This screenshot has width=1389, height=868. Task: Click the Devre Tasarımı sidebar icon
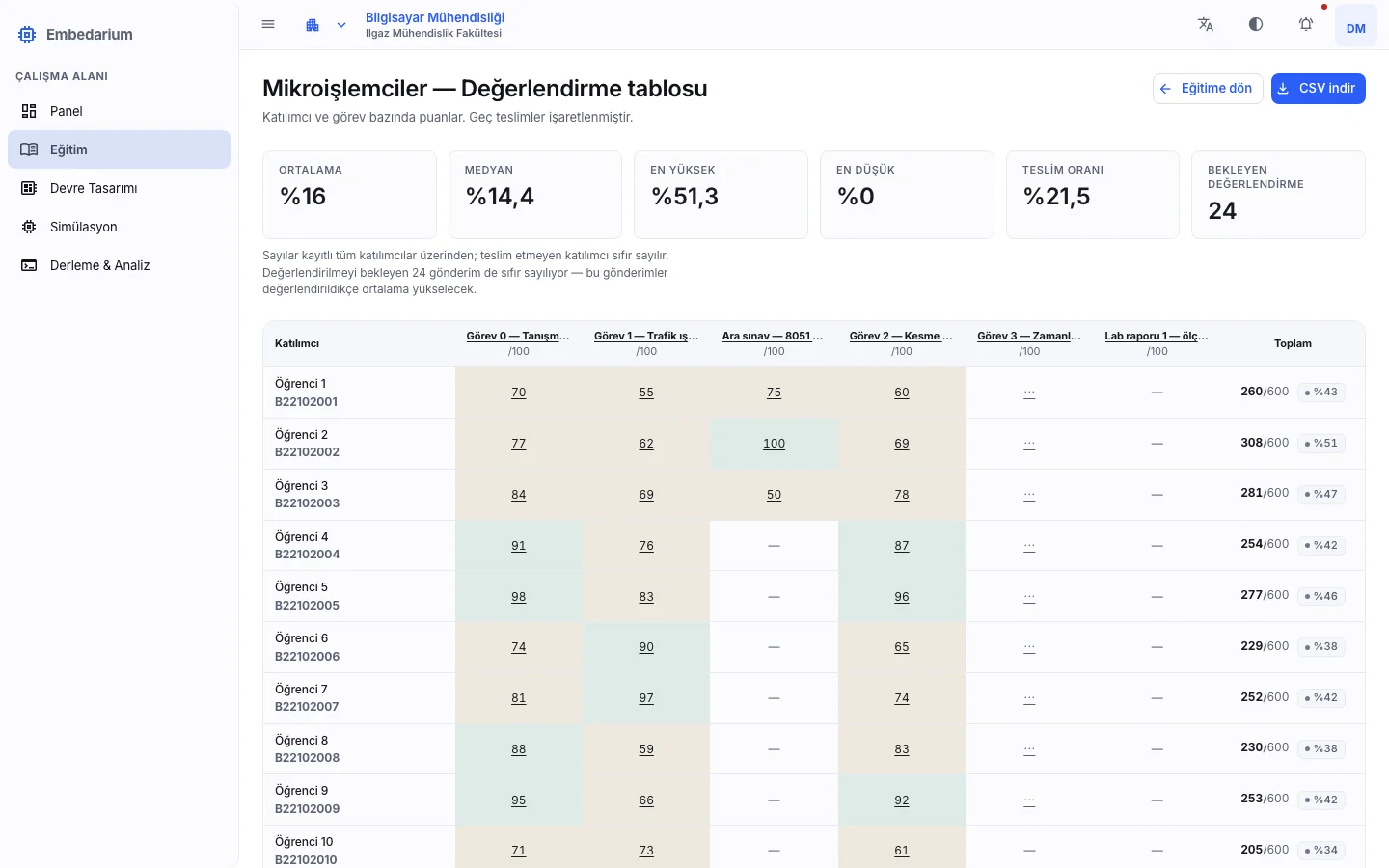(x=29, y=188)
